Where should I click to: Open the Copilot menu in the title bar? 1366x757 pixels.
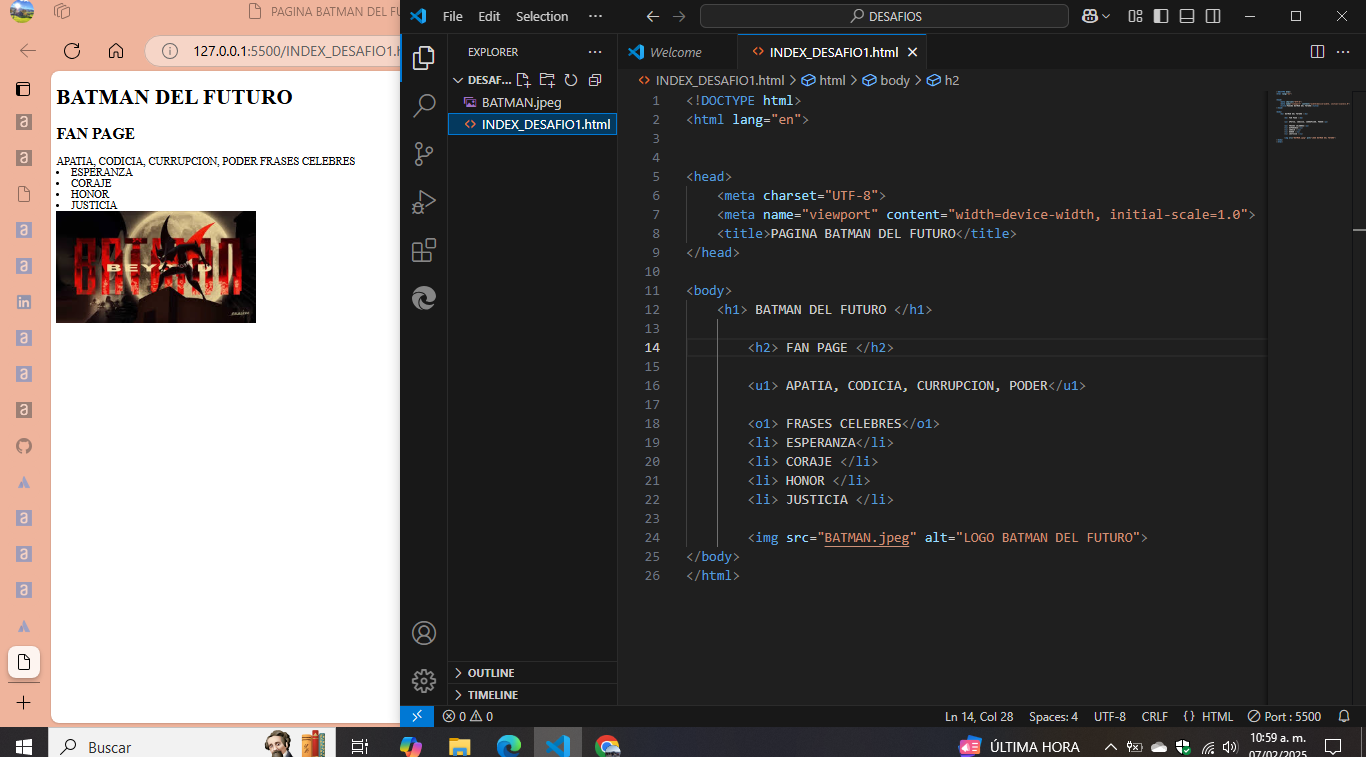[1096, 16]
